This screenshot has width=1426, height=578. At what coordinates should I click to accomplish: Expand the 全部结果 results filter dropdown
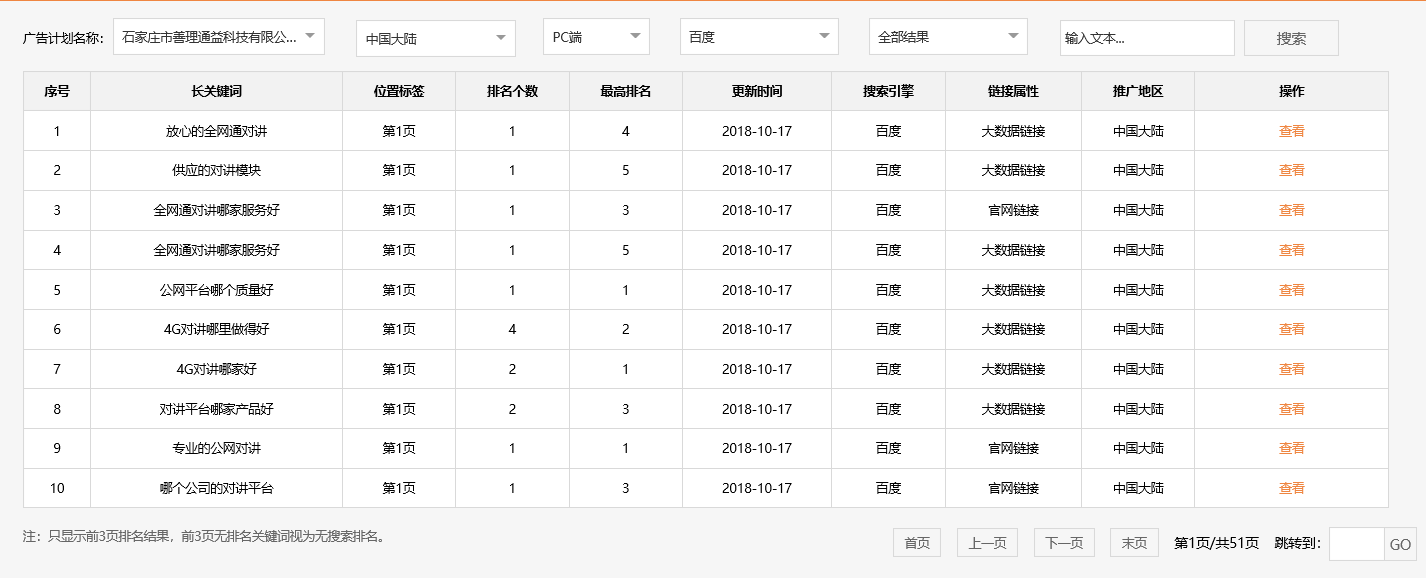(947, 37)
